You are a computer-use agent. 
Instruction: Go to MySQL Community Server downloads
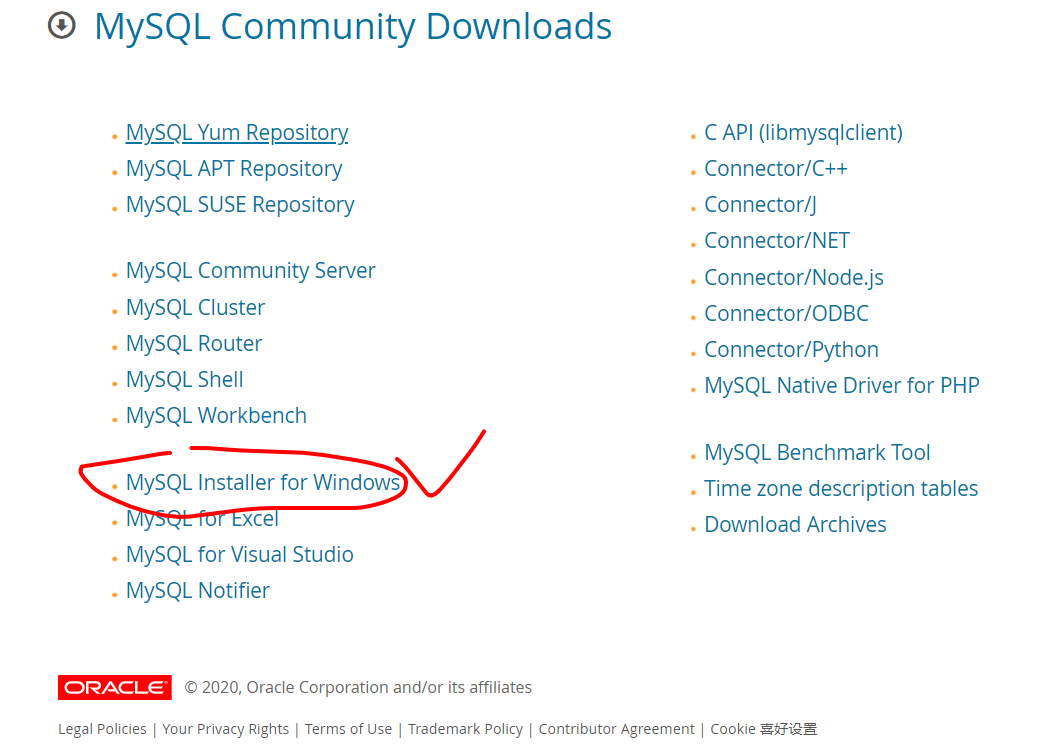(250, 271)
